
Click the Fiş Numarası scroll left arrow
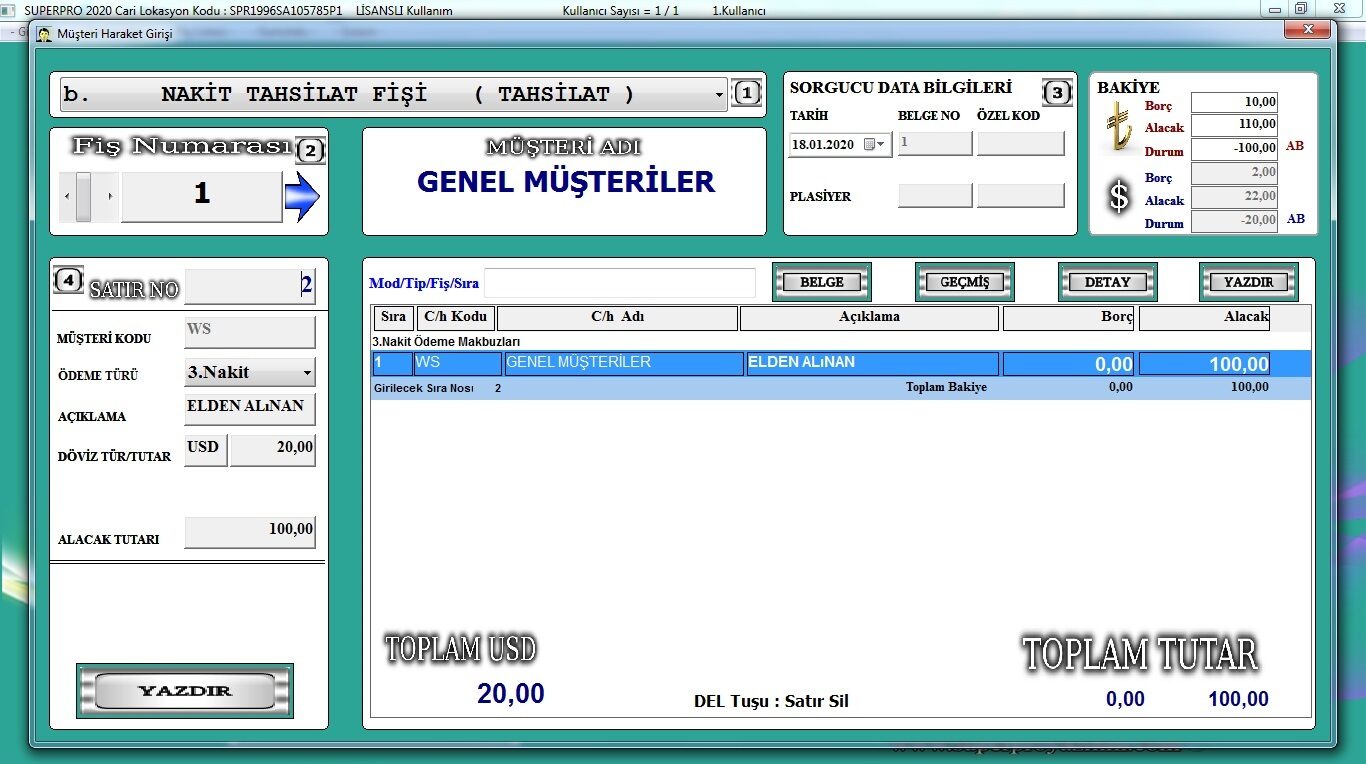tap(68, 197)
